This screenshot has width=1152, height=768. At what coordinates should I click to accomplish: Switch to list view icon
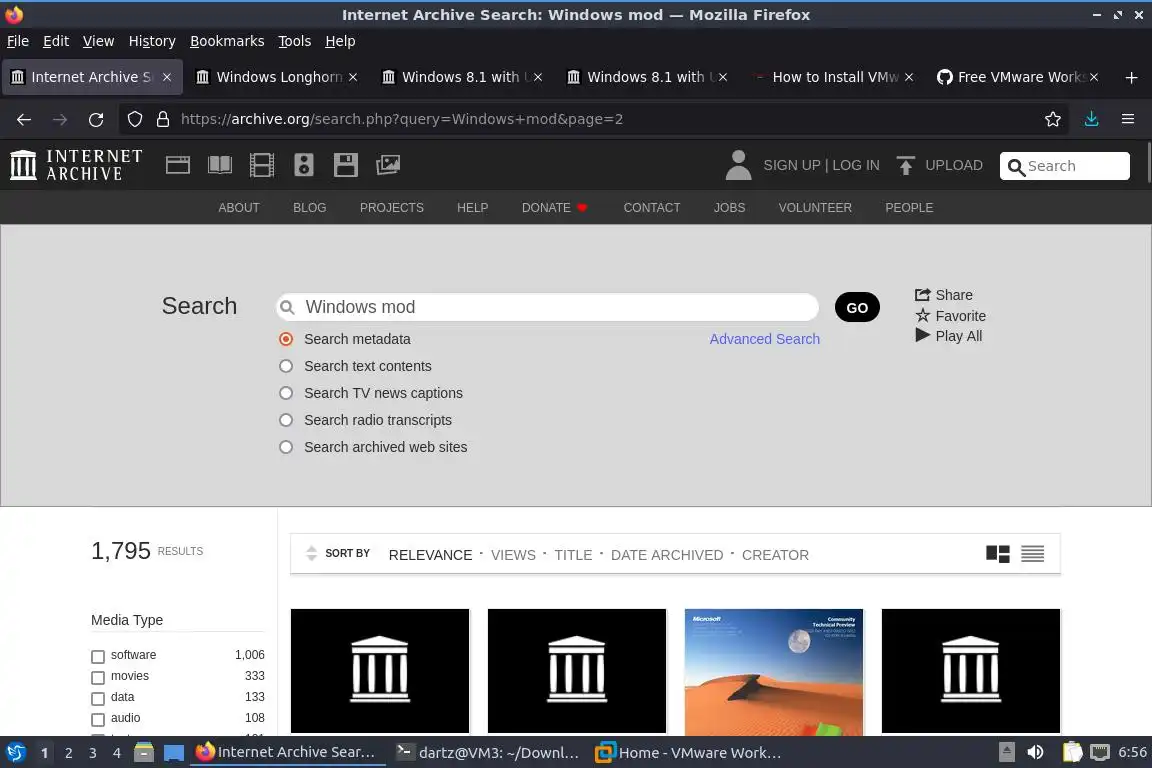tap(1032, 554)
